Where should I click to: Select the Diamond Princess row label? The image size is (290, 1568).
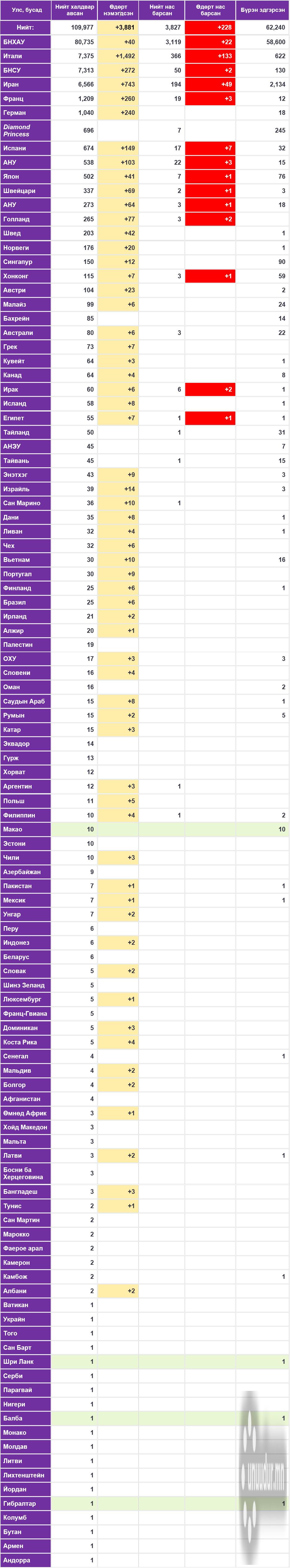pyautogui.click(x=25, y=130)
